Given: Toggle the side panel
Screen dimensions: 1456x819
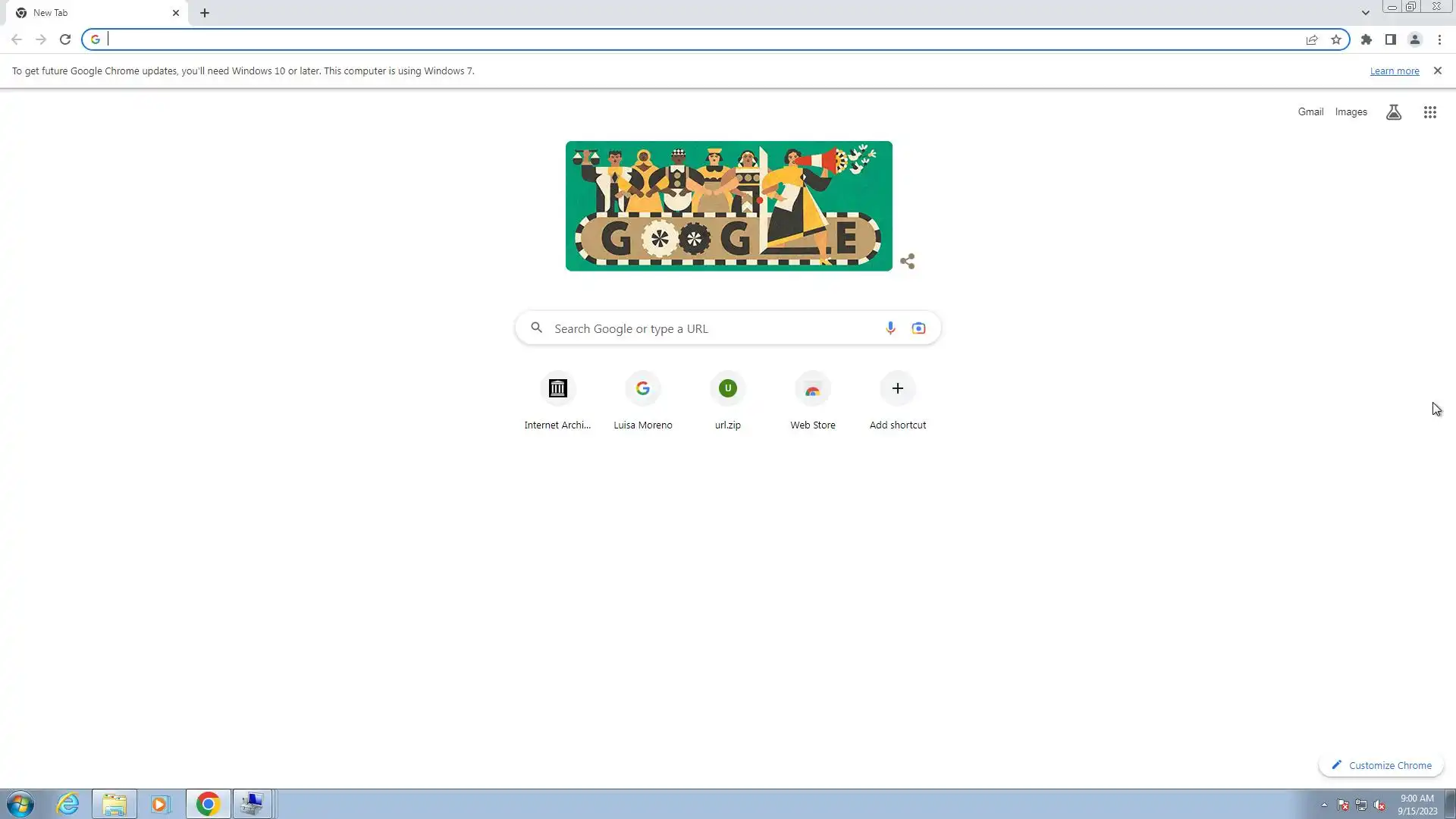Looking at the screenshot, I should click(1391, 39).
